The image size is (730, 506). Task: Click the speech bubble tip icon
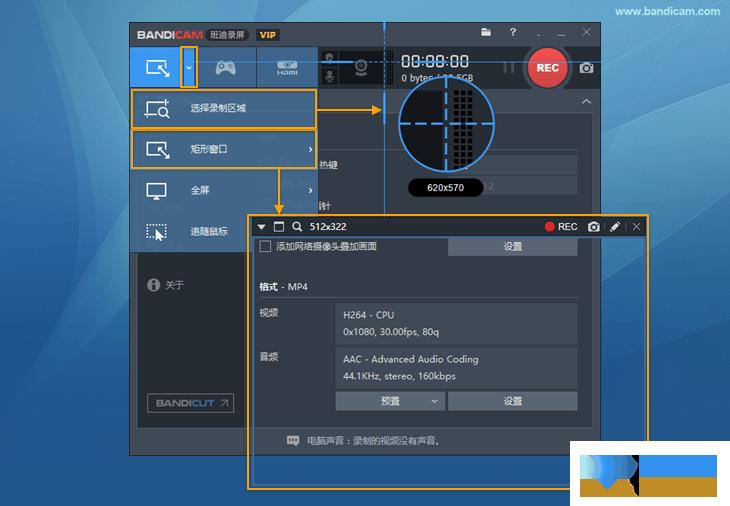tap(293, 440)
